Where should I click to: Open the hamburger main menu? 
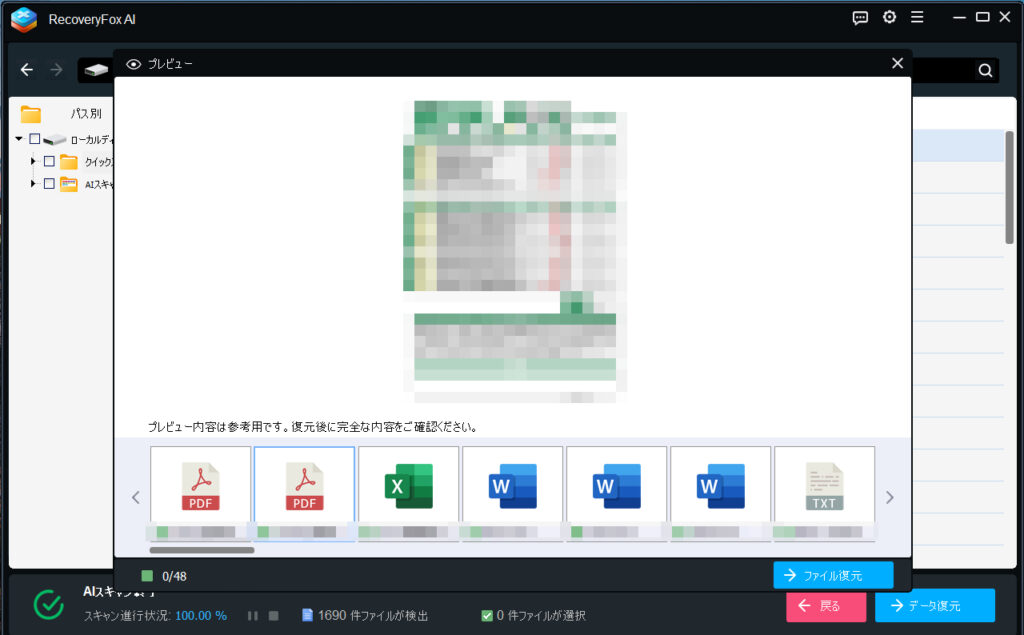click(917, 18)
